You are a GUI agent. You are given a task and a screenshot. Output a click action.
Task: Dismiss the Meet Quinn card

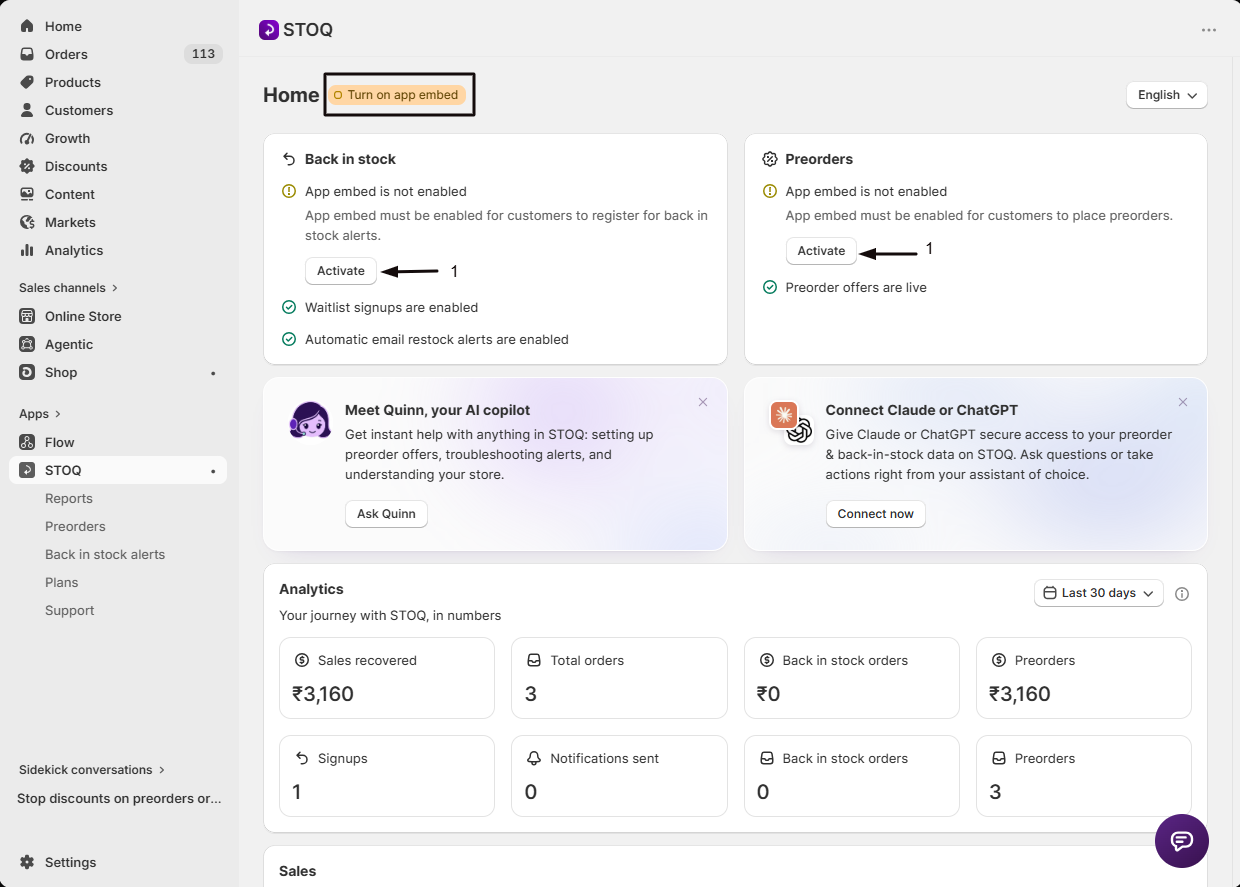(x=703, y=402)
